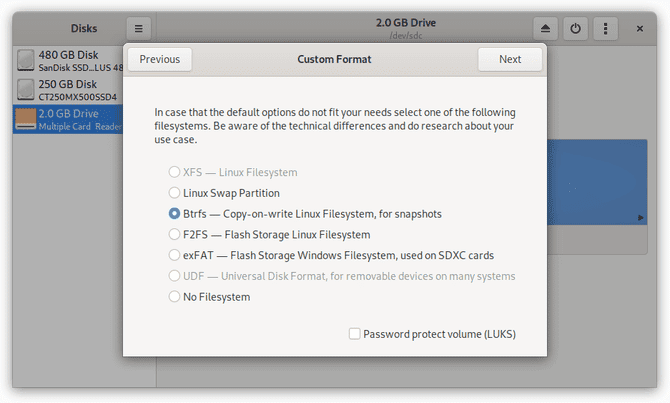Click the Next button
This screenshot has height=403, width=670.
pyautogui.click(x=510, y=59)
